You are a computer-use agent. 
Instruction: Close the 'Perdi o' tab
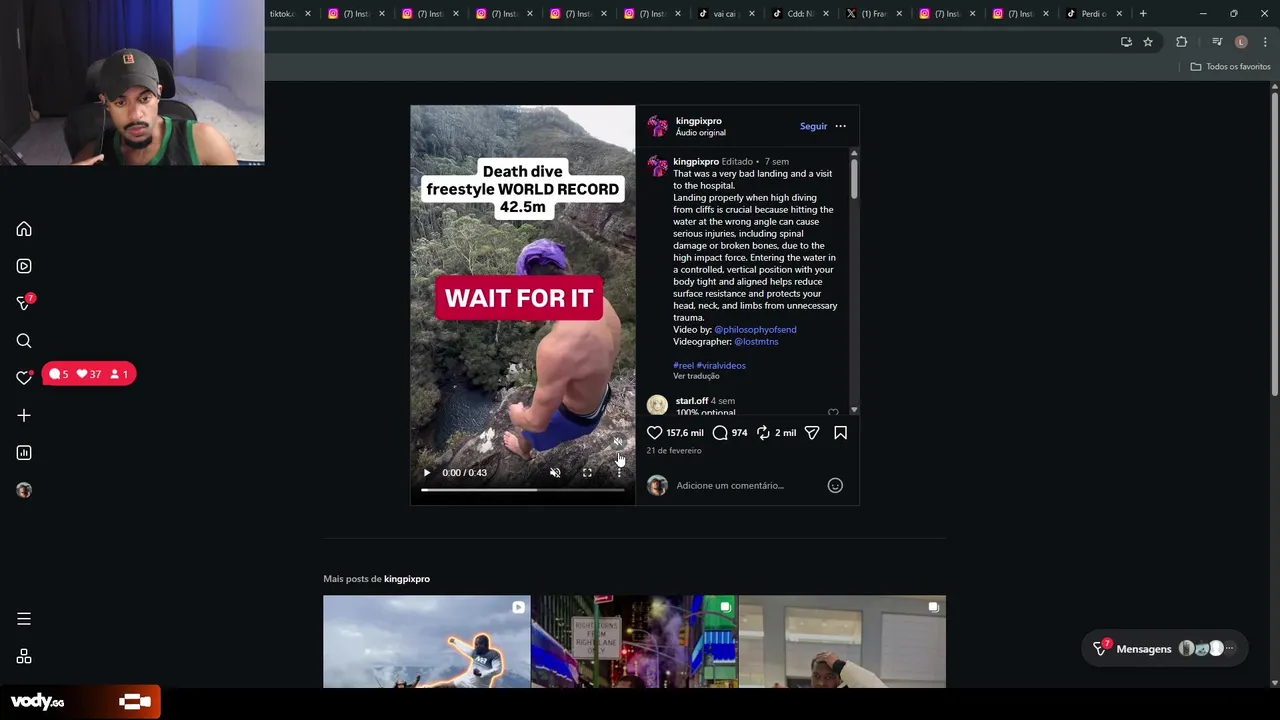pyautogui.click(x=1119, y=14)
